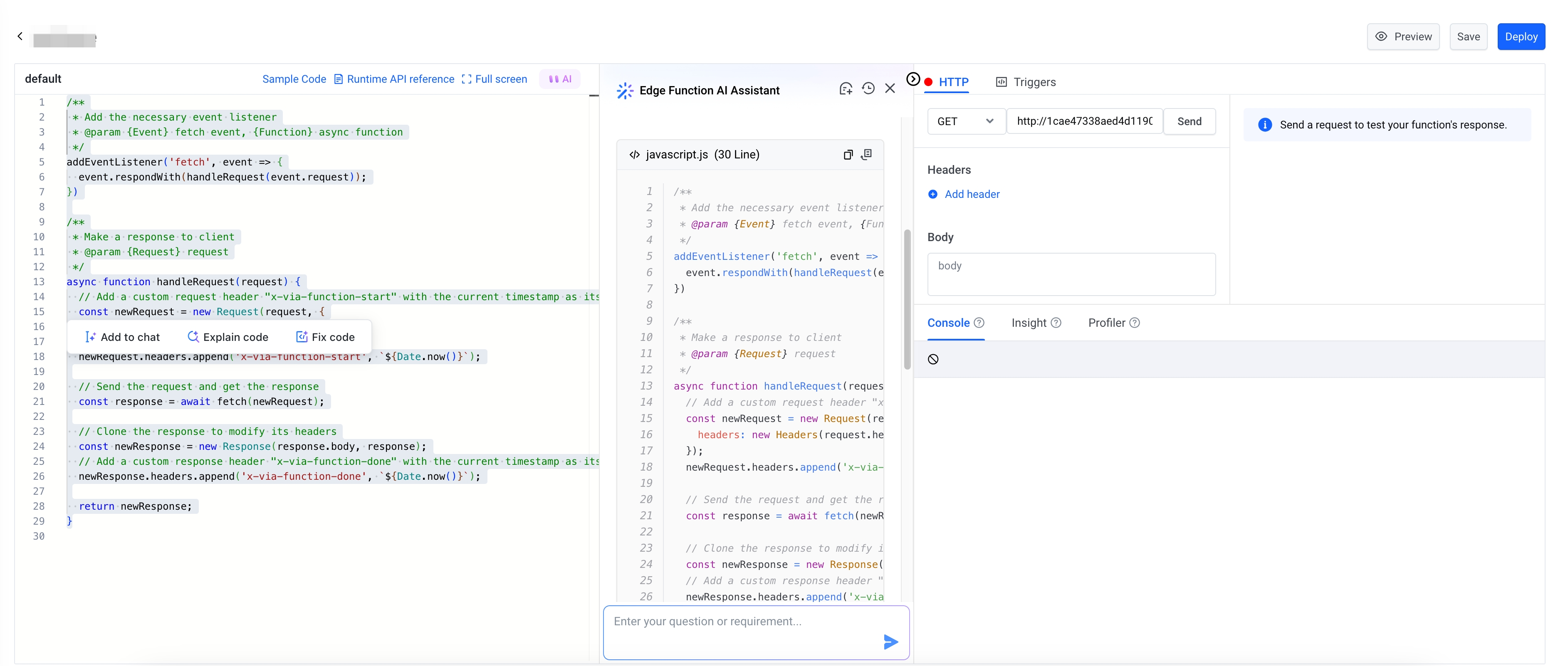Click the Deploy button
This screenshot has height=666, width=1568.
point(1521,37)
